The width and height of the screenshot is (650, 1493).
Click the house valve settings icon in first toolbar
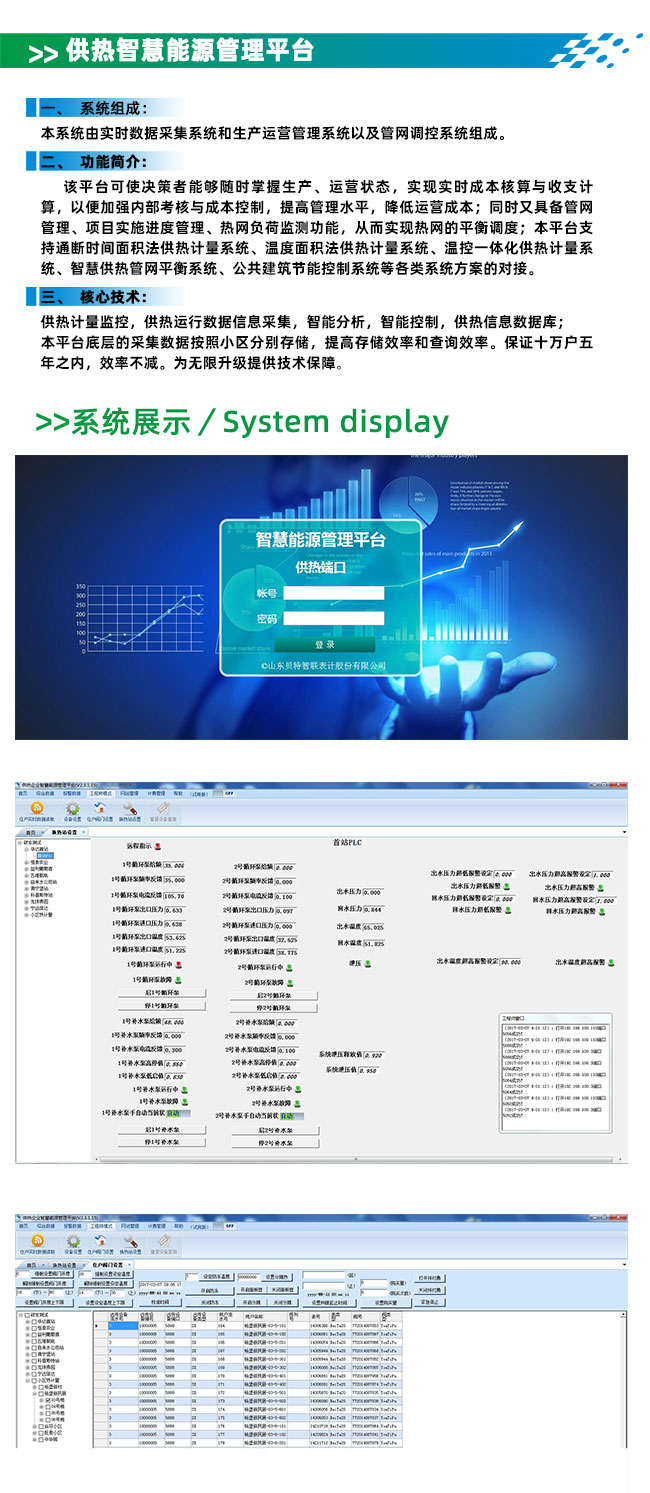click(101, 808)
